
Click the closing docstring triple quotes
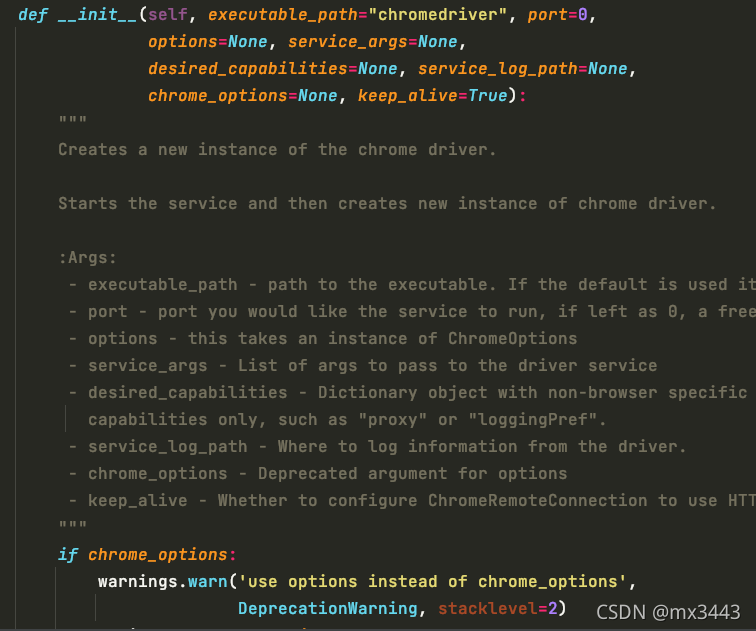[x=73, y=525]
